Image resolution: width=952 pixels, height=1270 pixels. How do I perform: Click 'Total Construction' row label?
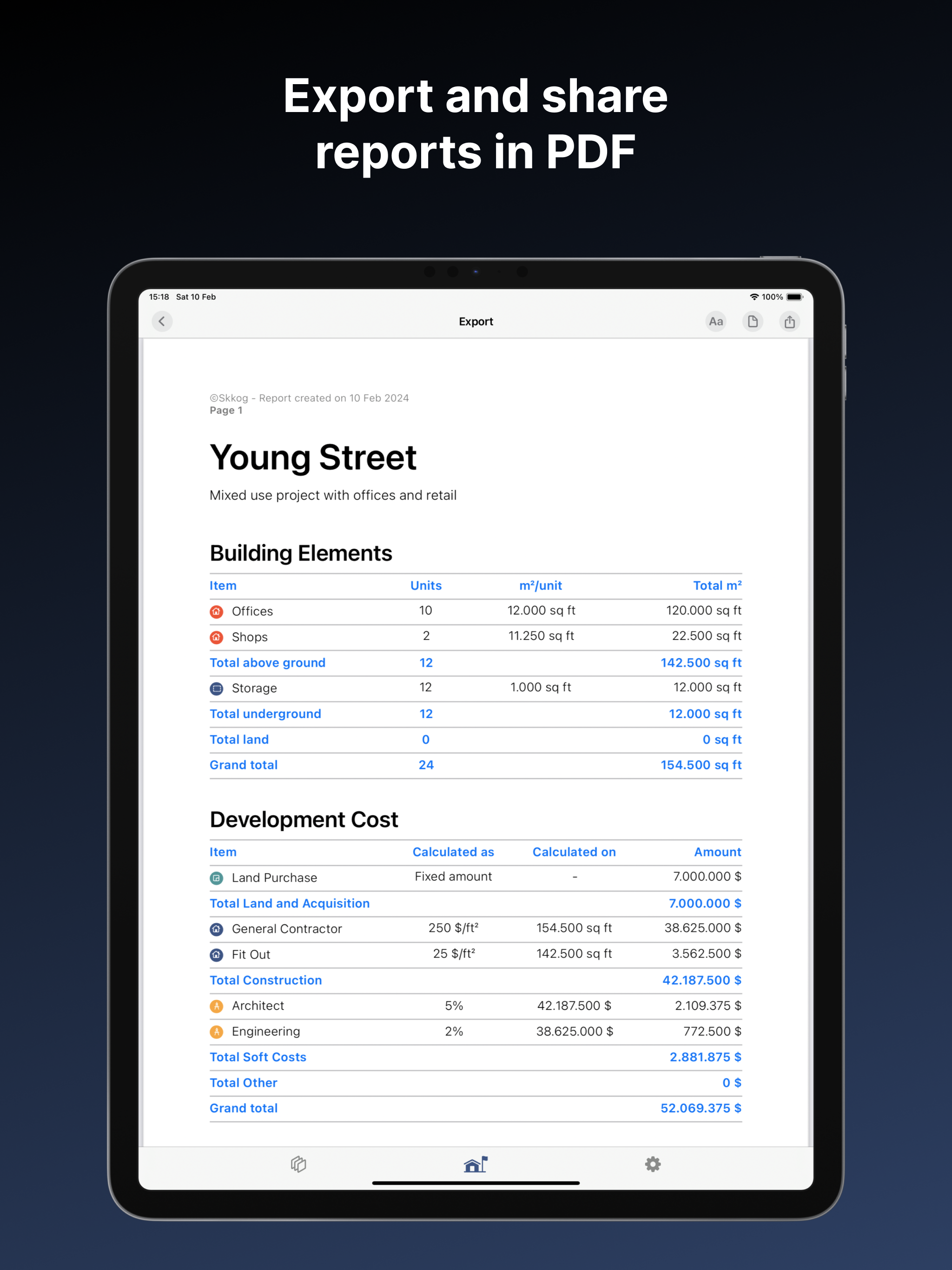(x=266, y=980)
